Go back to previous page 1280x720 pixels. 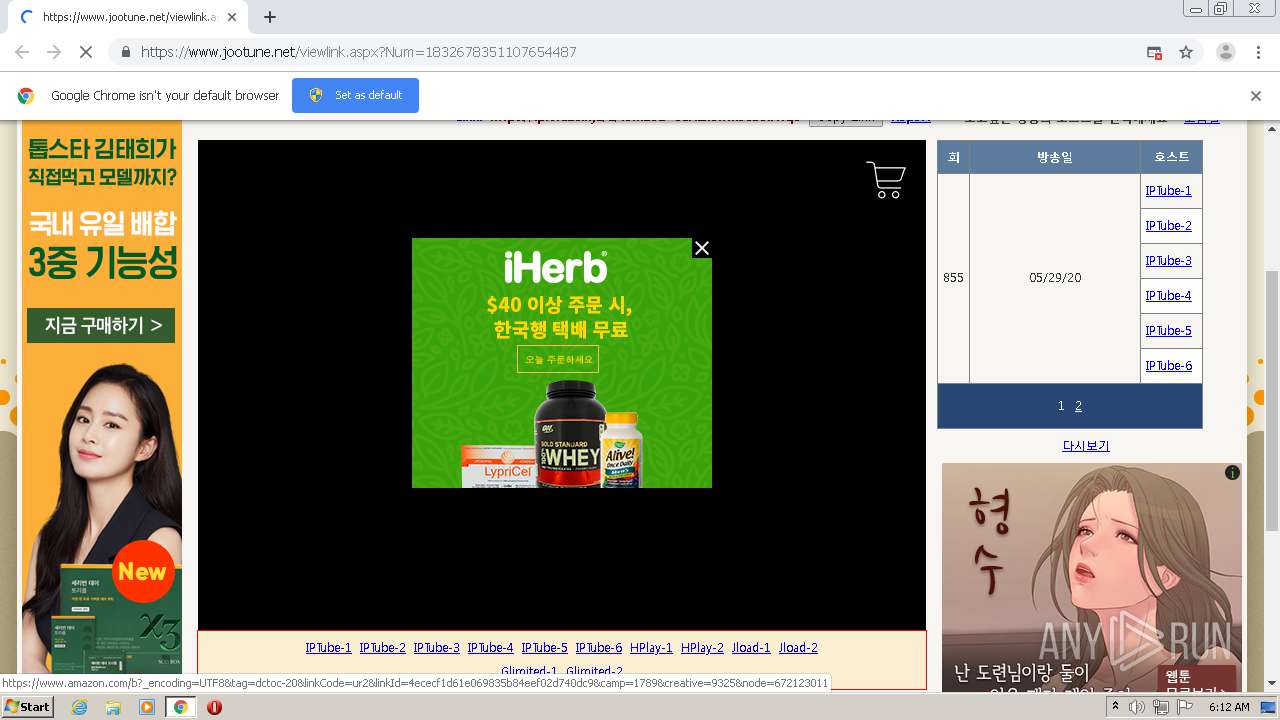tap(22, 52)
